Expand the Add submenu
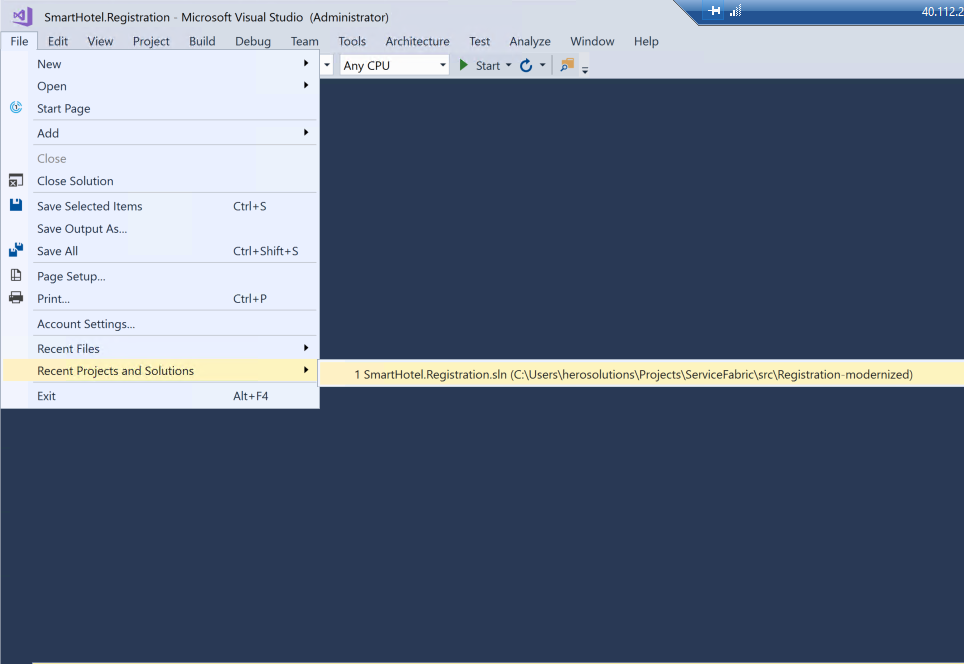 coord(306,133)
